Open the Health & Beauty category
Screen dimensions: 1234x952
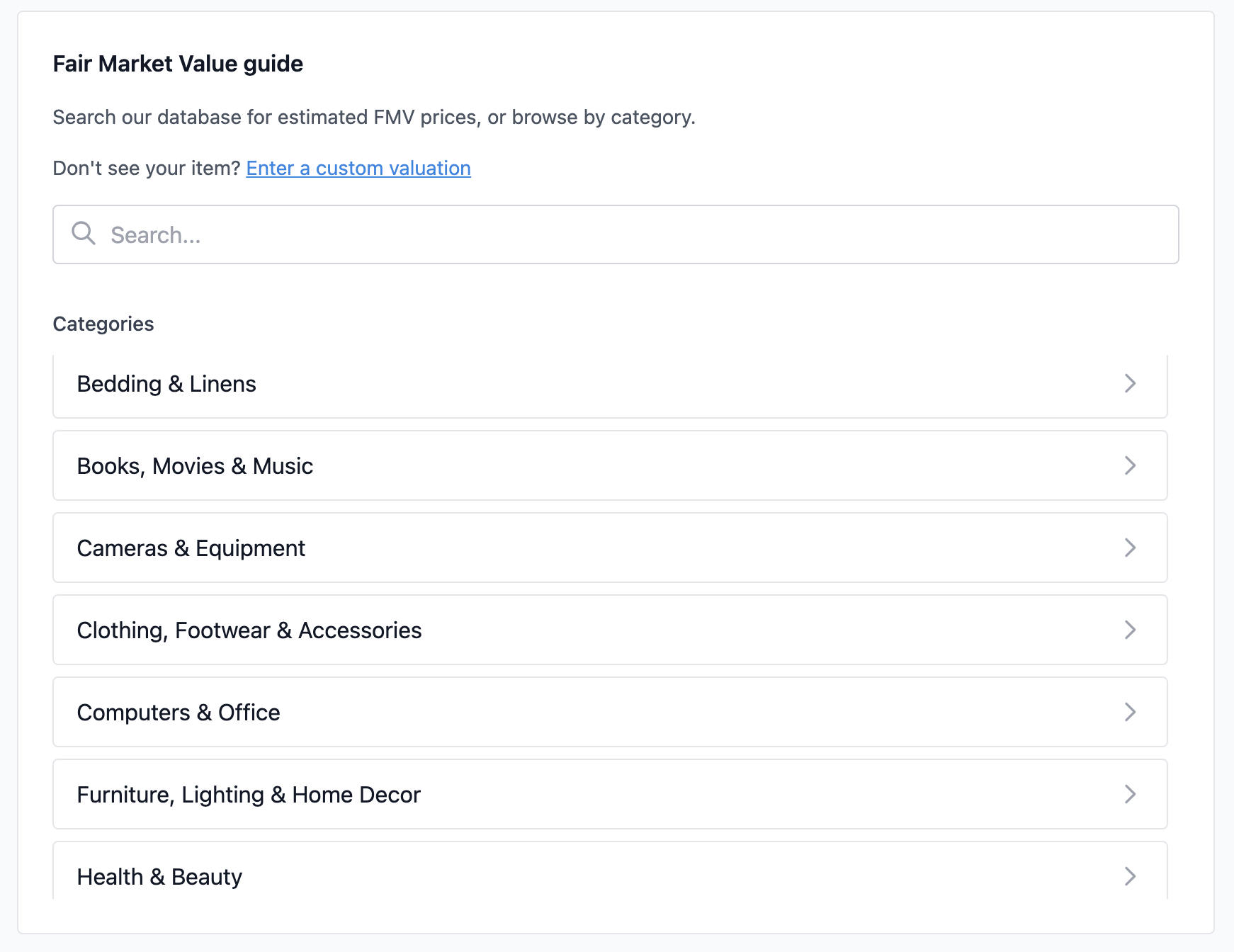coord(159,877)
